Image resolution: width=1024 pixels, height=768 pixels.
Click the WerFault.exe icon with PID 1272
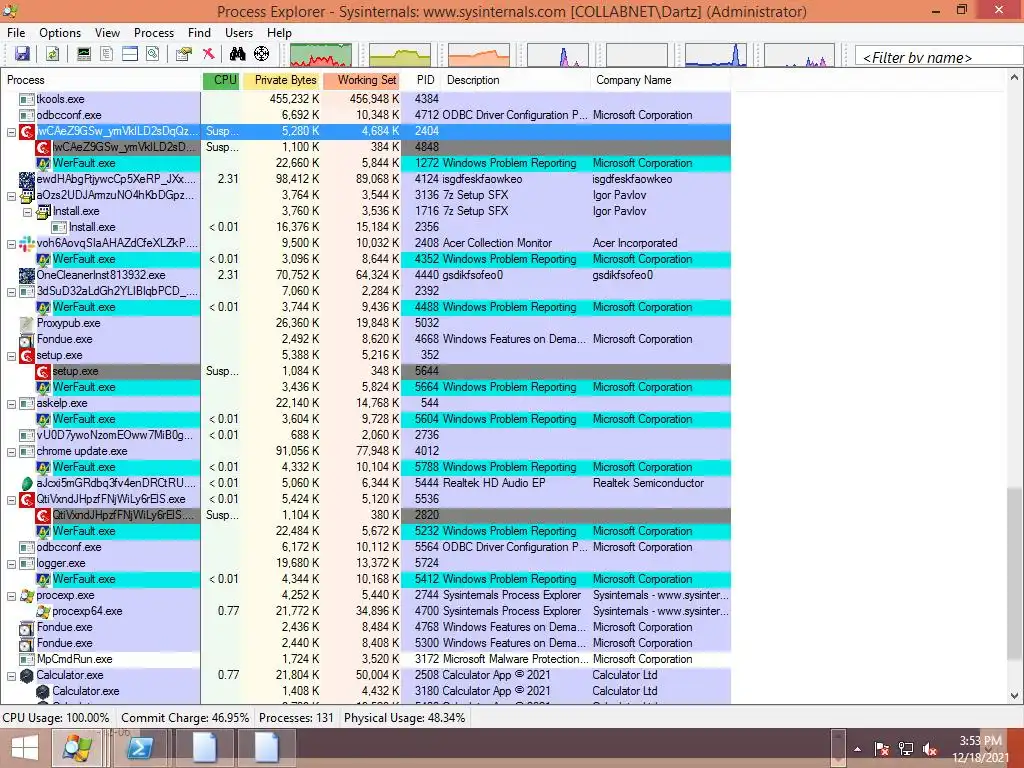click(43, 163)
